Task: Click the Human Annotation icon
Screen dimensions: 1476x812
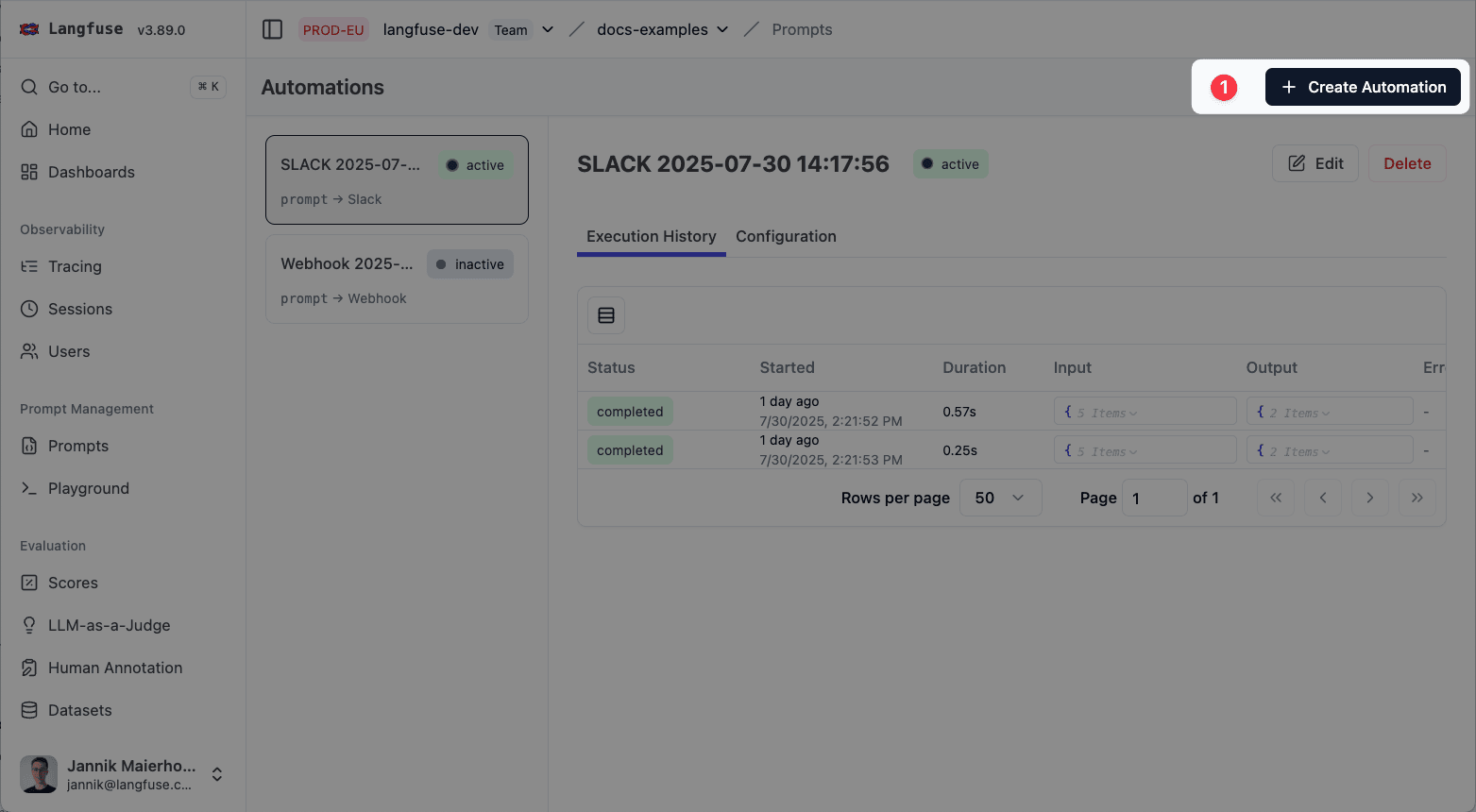Action: [x=29, y=668]
